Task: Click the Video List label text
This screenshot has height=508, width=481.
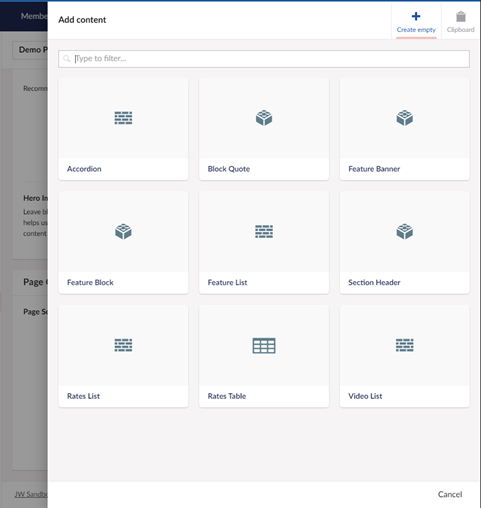Action: click(365, 396)
